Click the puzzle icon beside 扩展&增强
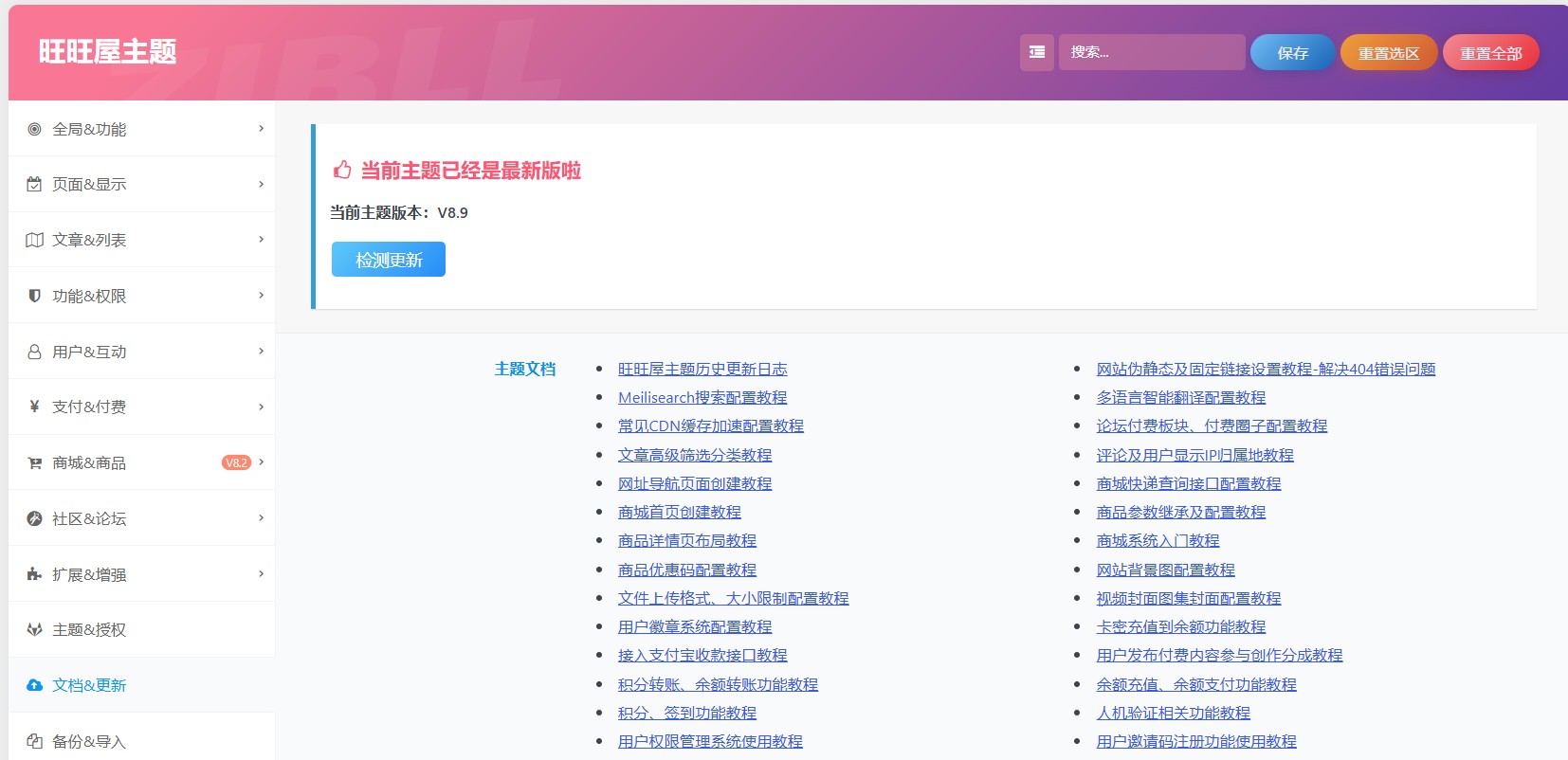Viewport: 1568px width, 760px height. (x=34, y=574)
